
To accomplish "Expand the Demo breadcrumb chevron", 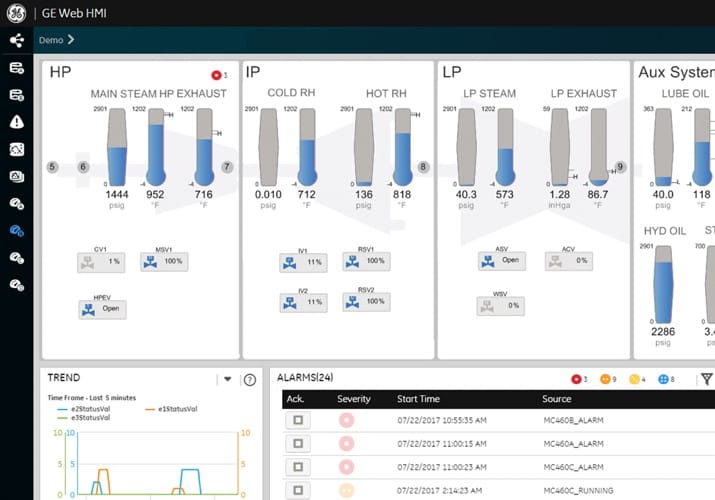I will 71,40.
